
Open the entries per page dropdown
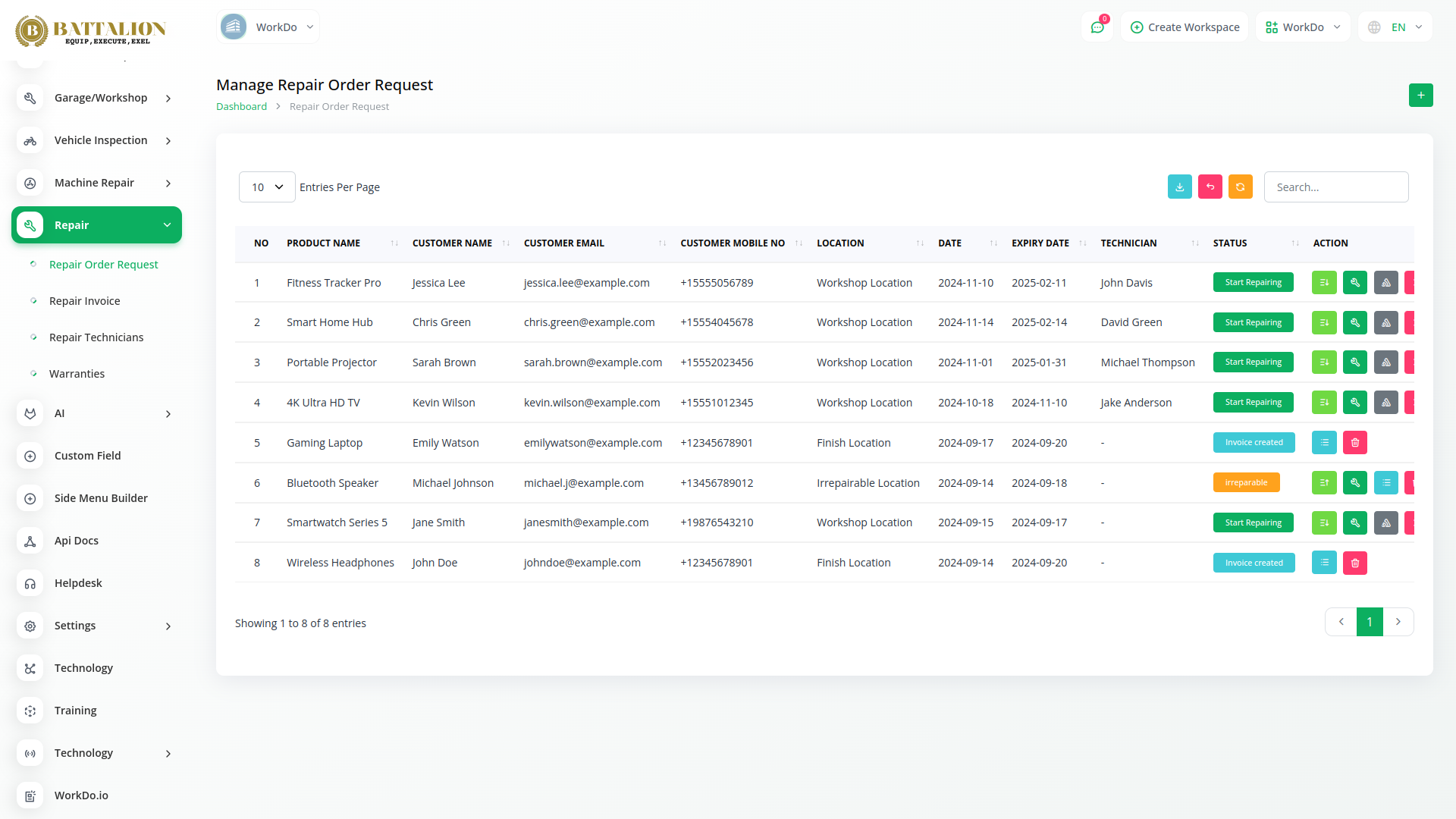coord(267,187)
